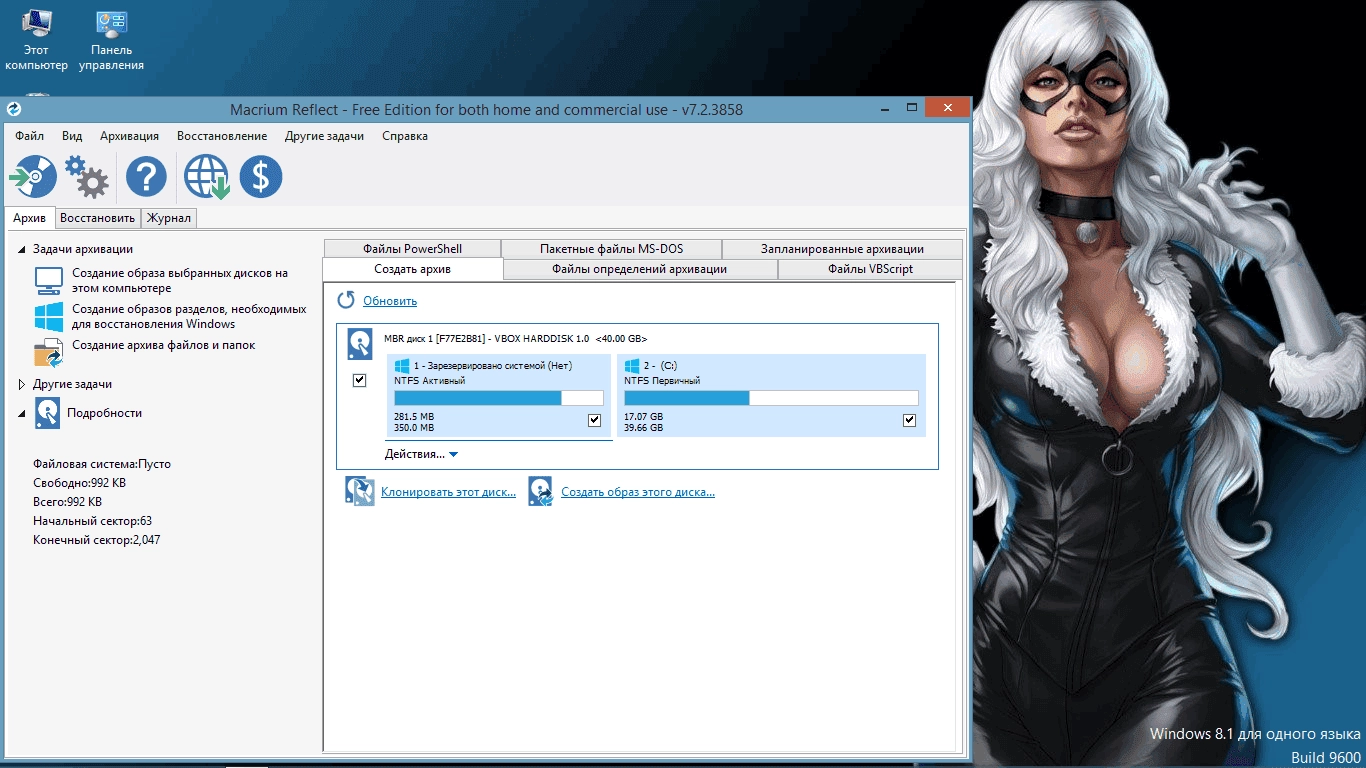This screenshot has height=768, width=1366.
Task: Open settings via the gears toolbar icon
Action: (86, 178)
